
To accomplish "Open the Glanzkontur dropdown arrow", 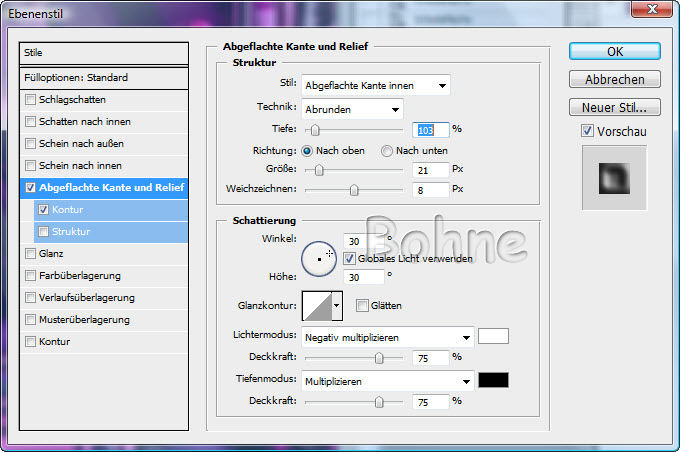I will 337,305.
